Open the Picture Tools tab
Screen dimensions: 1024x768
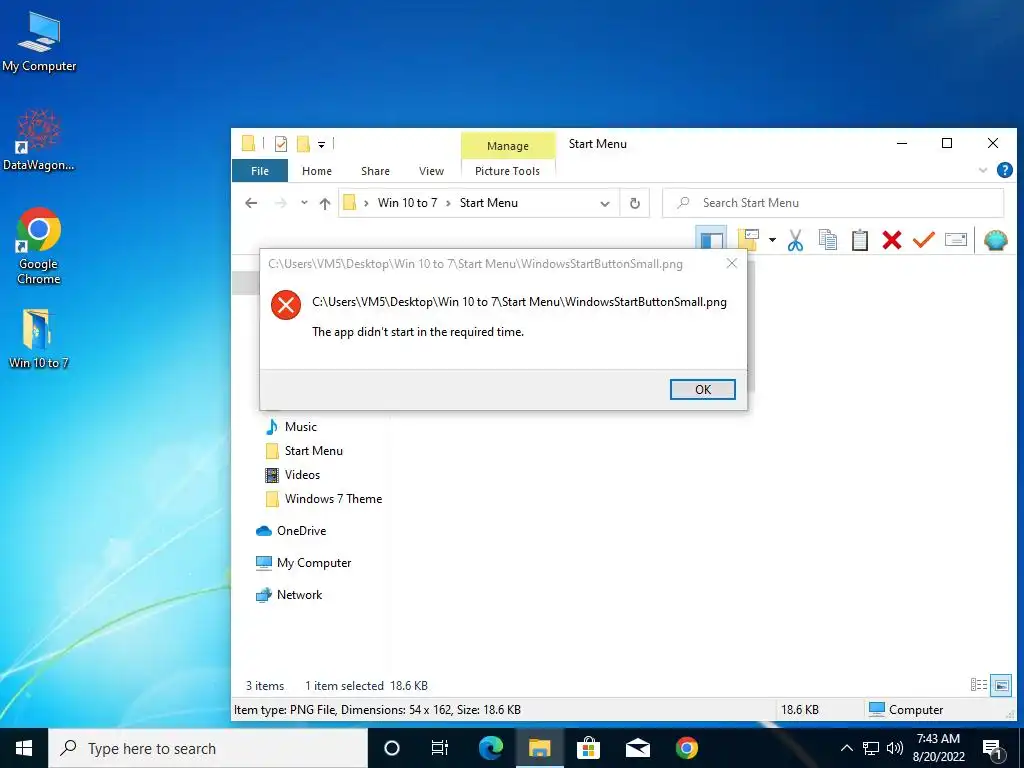pos(507,171)
